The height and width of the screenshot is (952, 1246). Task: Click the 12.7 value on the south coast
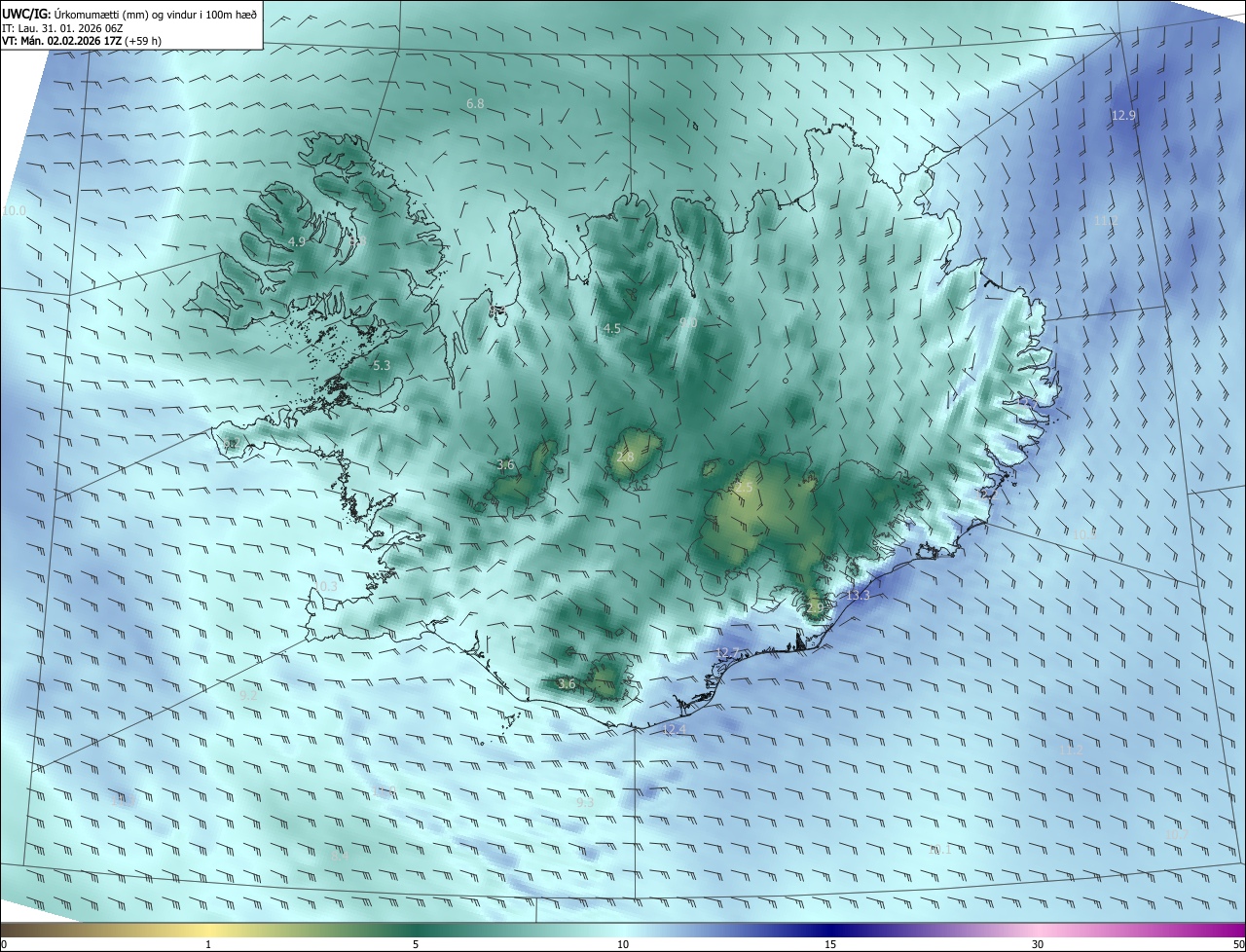[x=728, y=652]
